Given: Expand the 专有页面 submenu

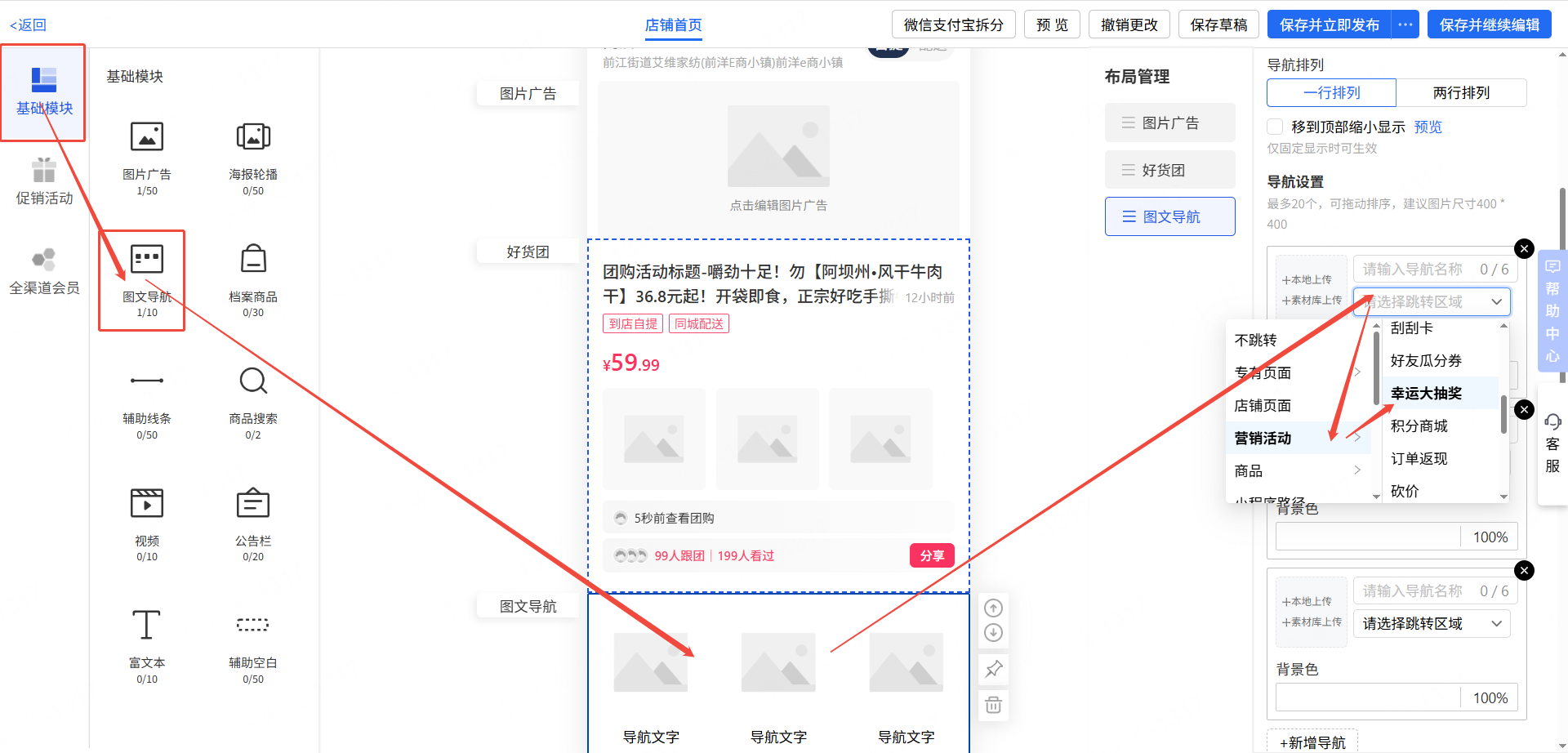Looking at the screenshot, I should (x=1298, y=372).
